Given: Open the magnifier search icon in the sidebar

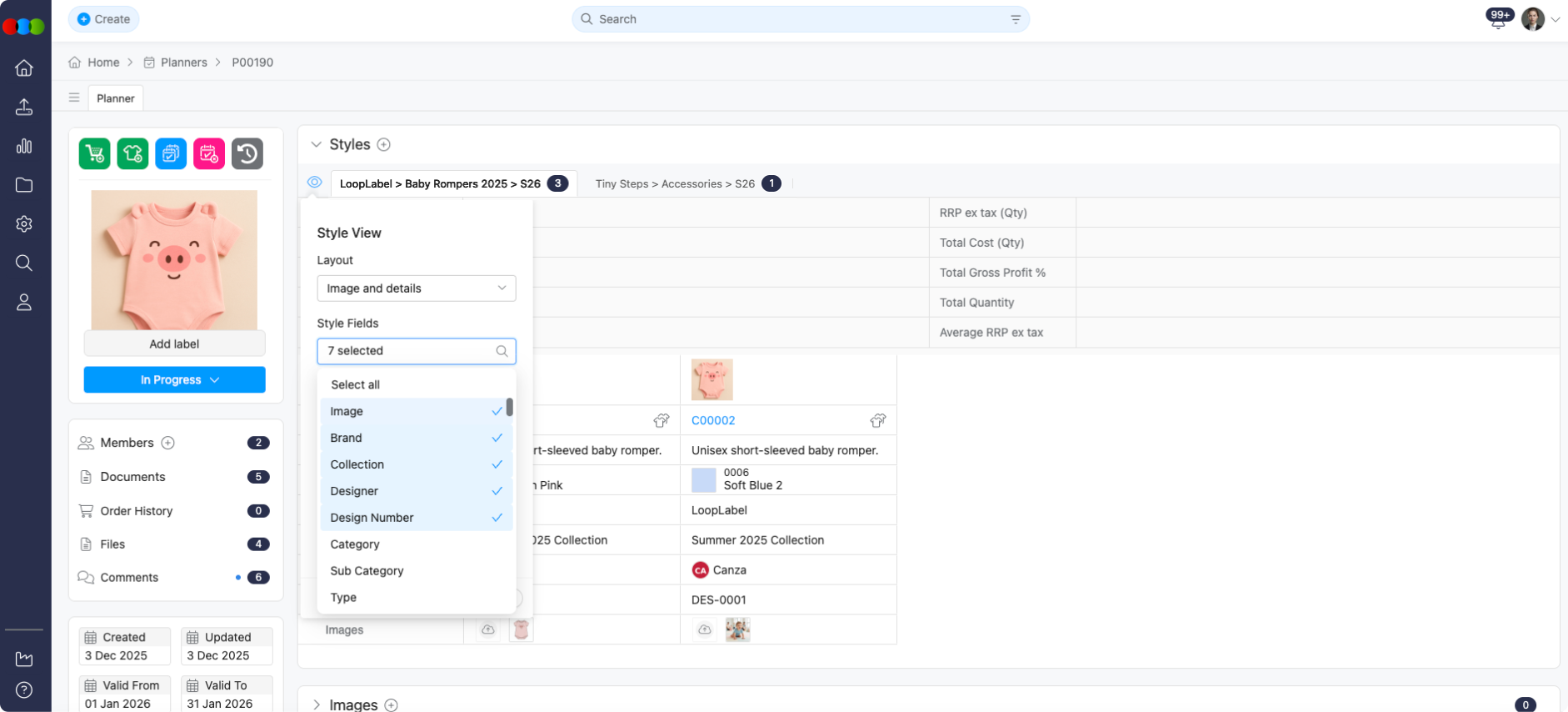Looking at the screenshot, I should coord(24,263).
